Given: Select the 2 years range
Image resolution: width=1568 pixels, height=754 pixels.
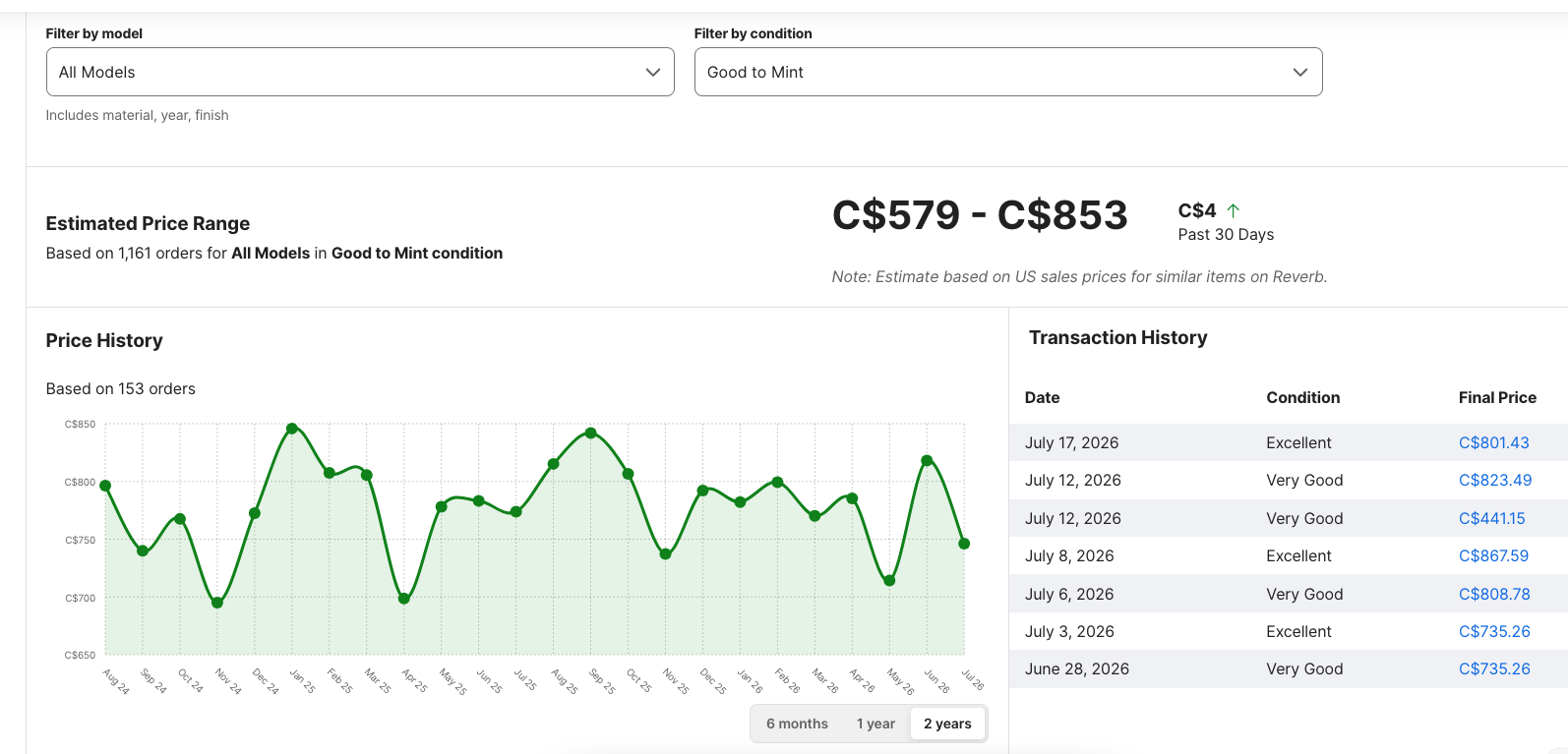Looking at the screenshot, I should (947, 724).
